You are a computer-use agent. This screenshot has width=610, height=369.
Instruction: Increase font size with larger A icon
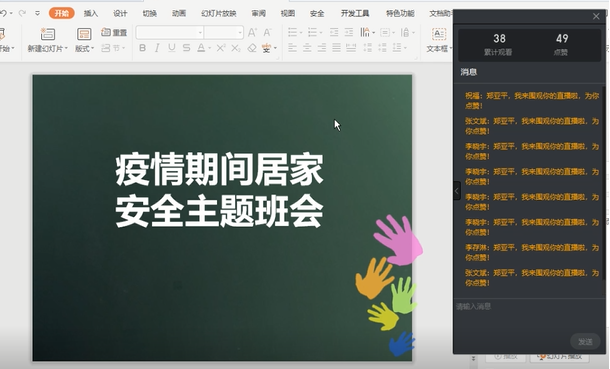click(252, 32)
